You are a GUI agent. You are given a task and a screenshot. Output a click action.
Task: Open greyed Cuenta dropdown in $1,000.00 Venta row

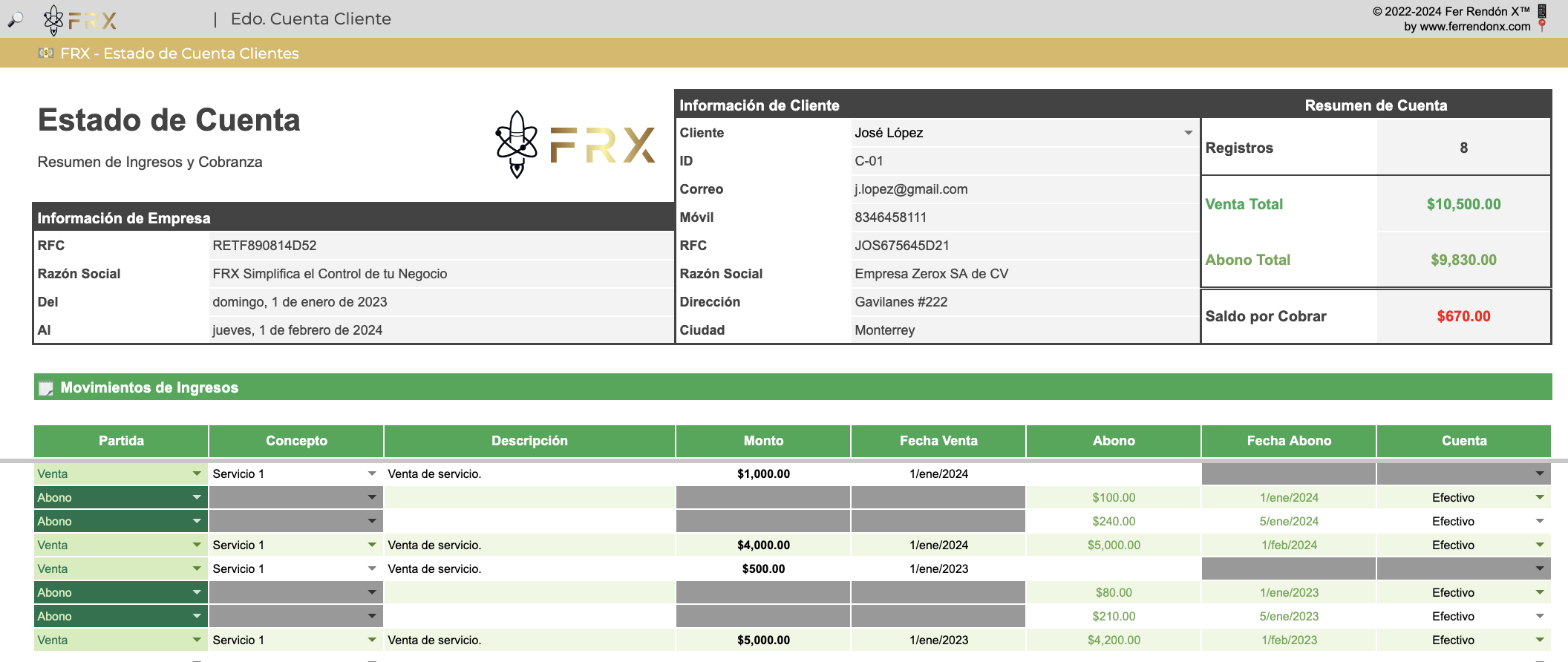[1540, 473]
